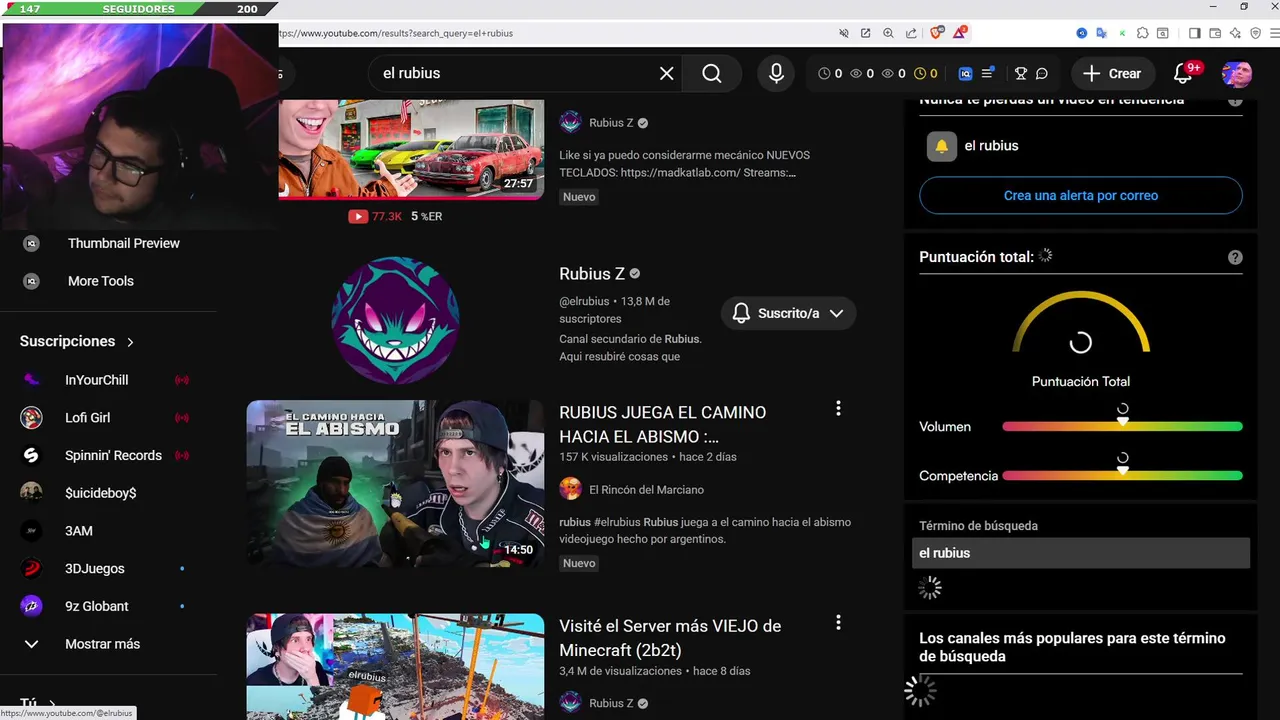This screenshot has height=720, width=1280.
Task: Click the 27:57 cars video thumbnail
Action: pyautogui.click(x=411, y=150)
